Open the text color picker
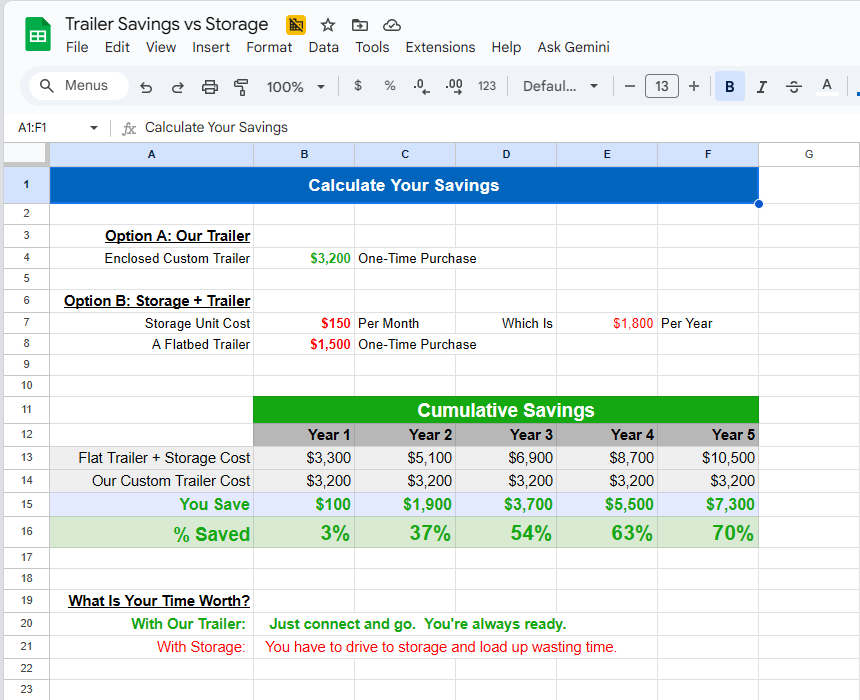Viewport: 860px width, 700px height. (x=826, y=87)
